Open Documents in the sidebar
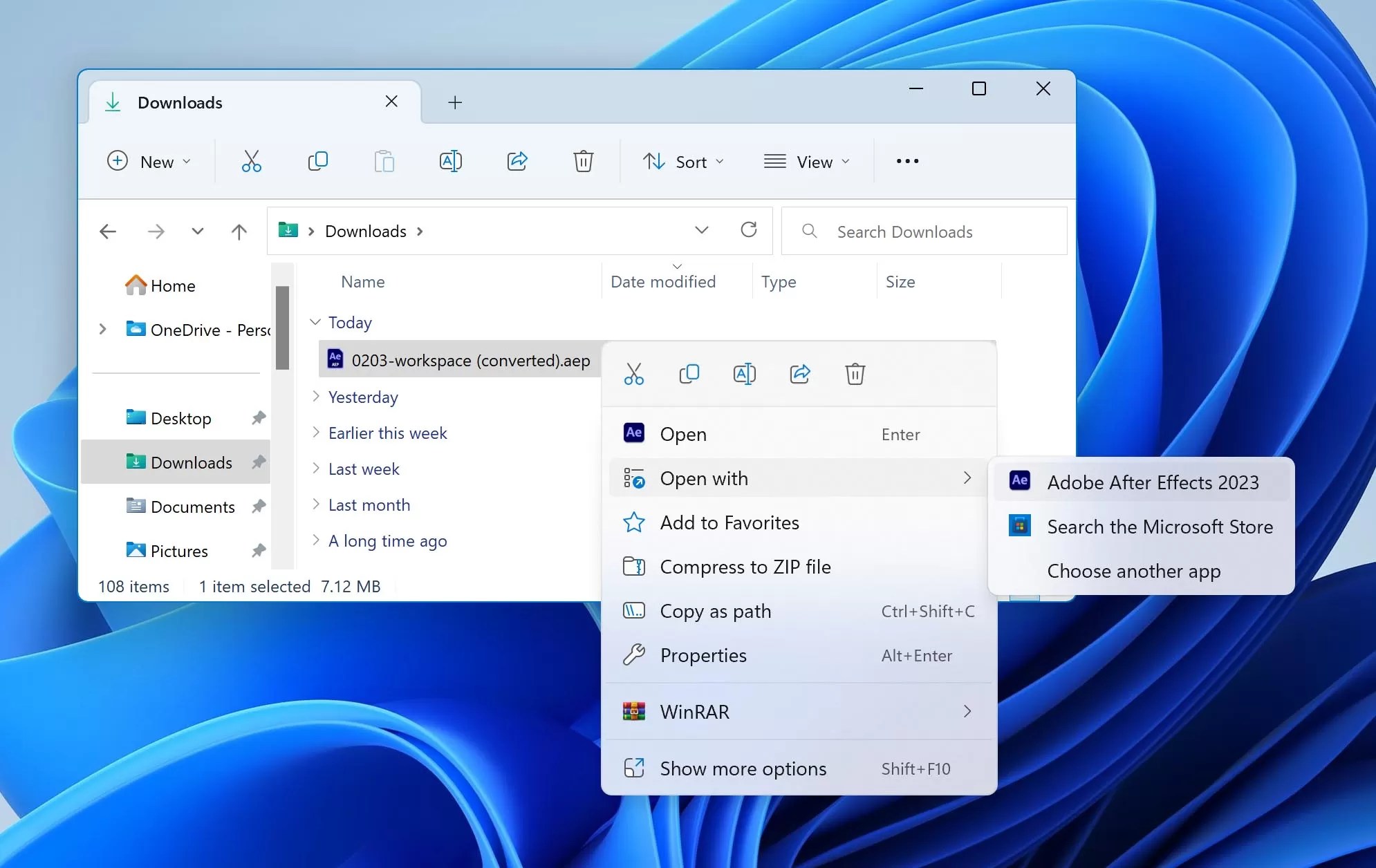The height and width of the screenshot is (868, 1376). click(192, 507)
